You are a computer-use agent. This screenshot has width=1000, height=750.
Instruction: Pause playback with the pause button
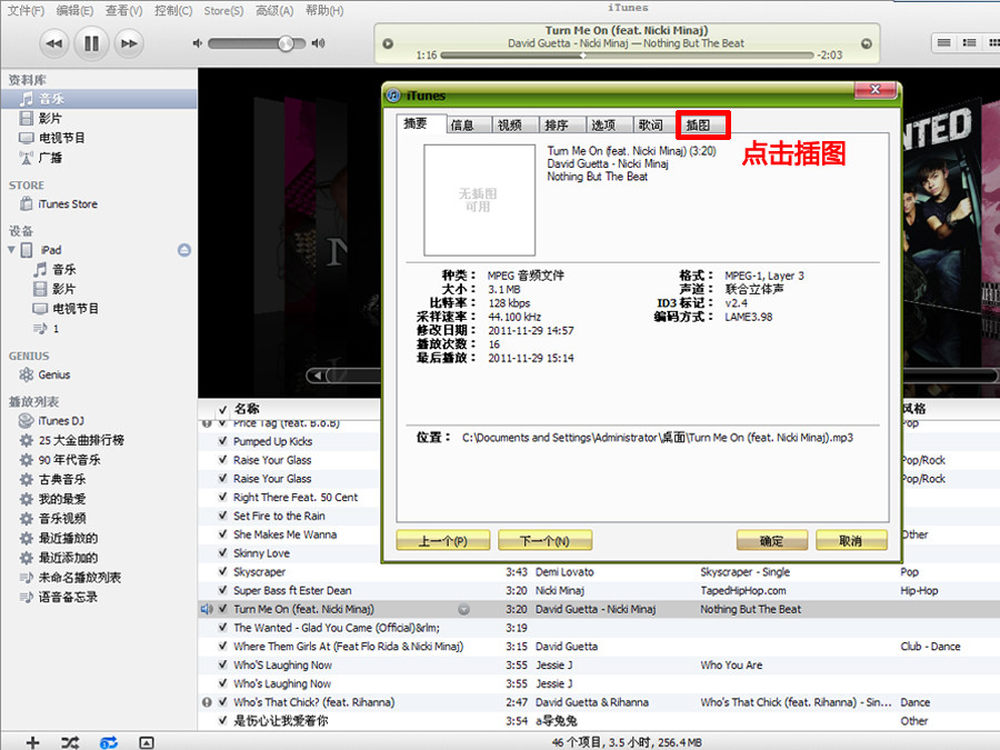tap(91, 43)
